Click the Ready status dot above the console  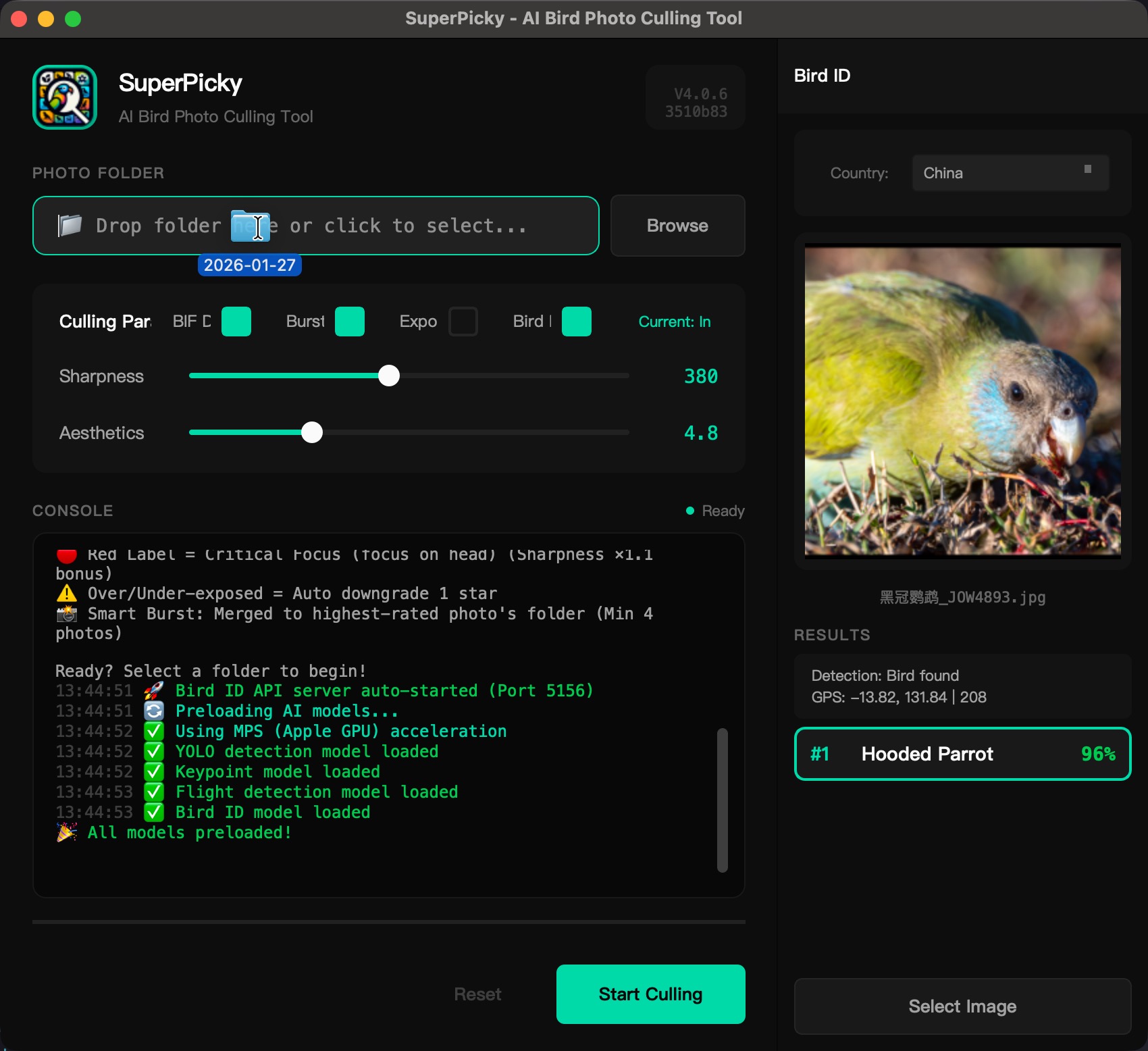coord(689,511)
